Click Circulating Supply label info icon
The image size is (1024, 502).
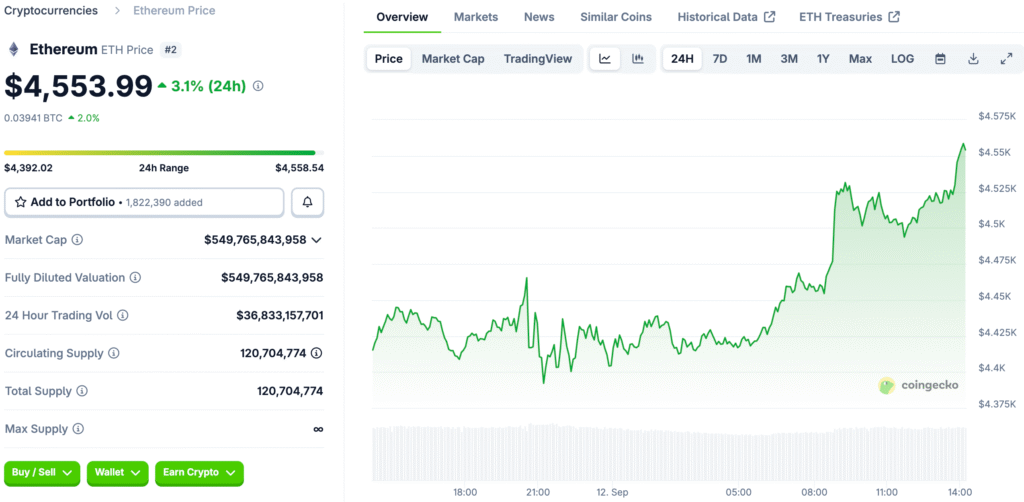(114, 353)
